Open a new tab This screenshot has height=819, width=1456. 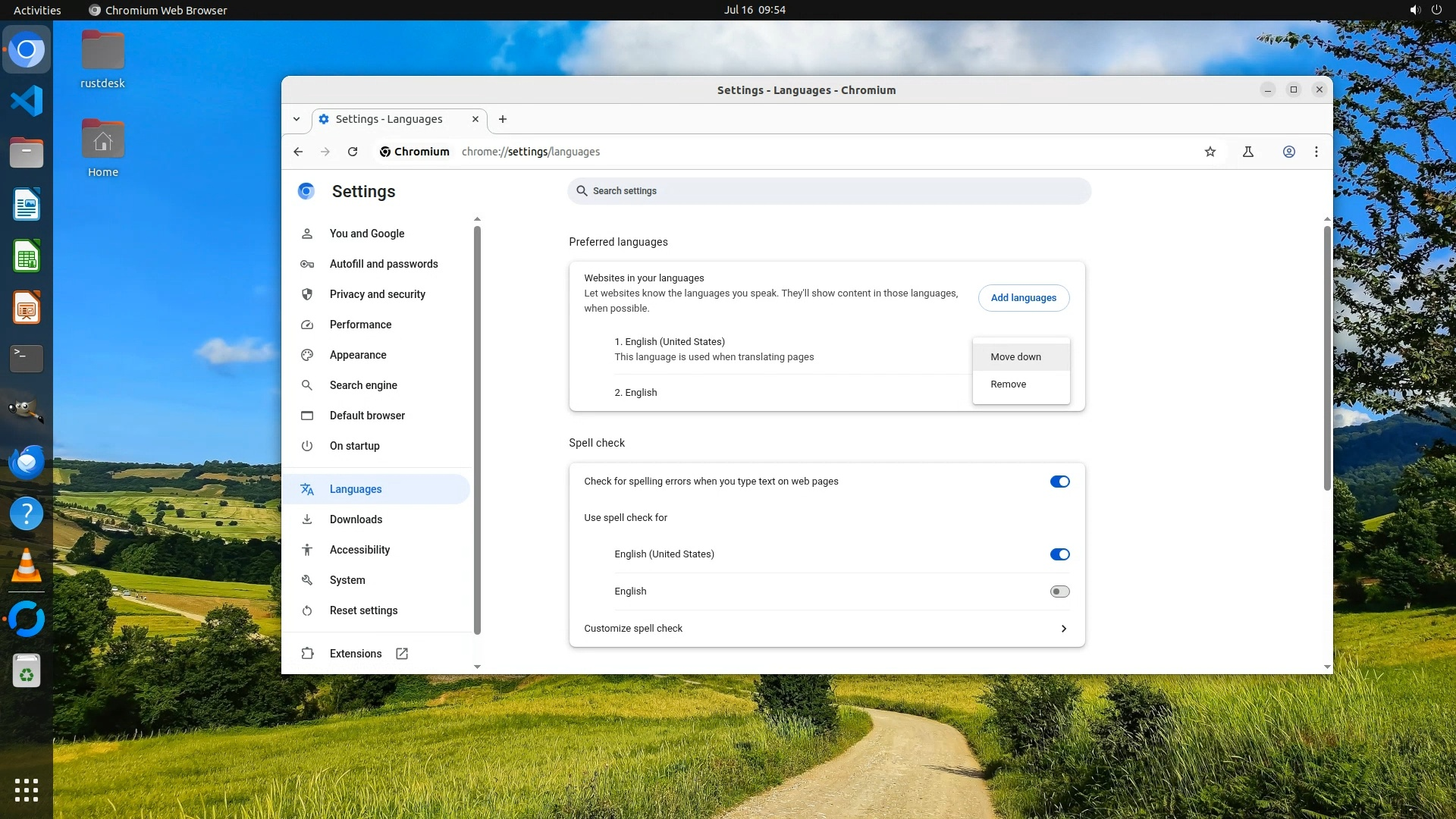pos(503,119)
